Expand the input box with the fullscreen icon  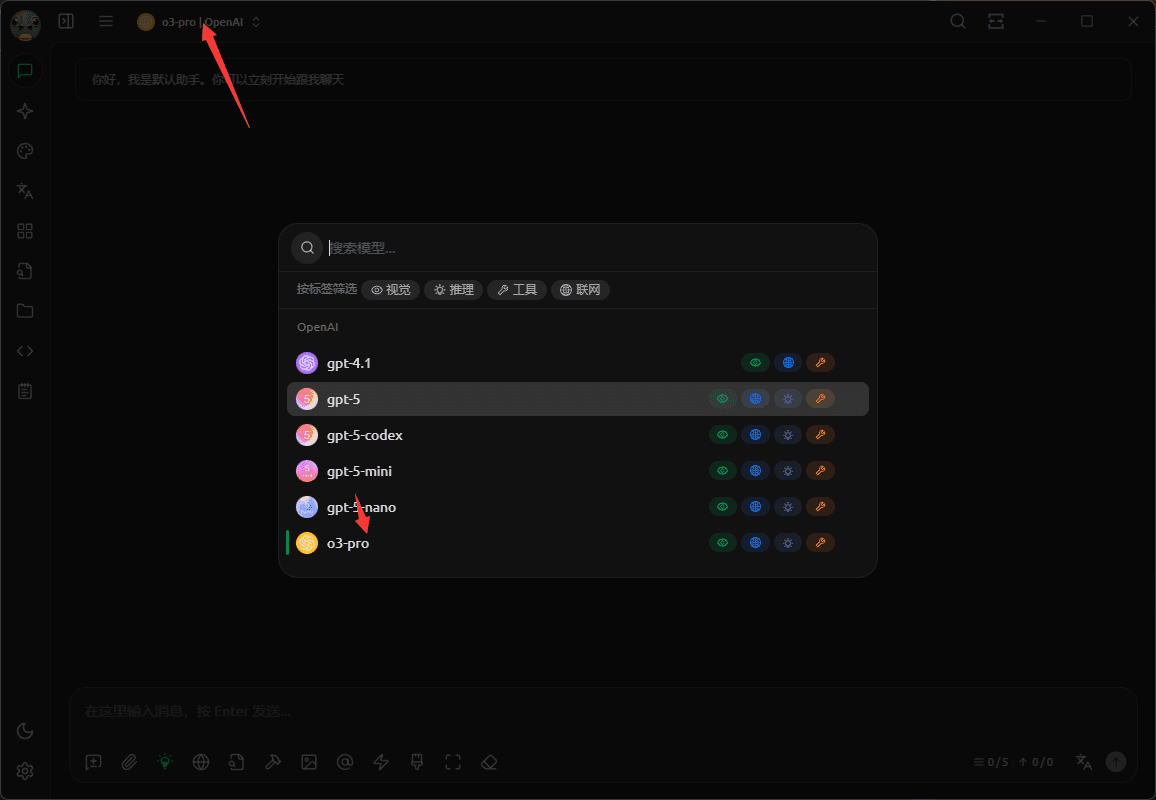(x=453, y=762)
